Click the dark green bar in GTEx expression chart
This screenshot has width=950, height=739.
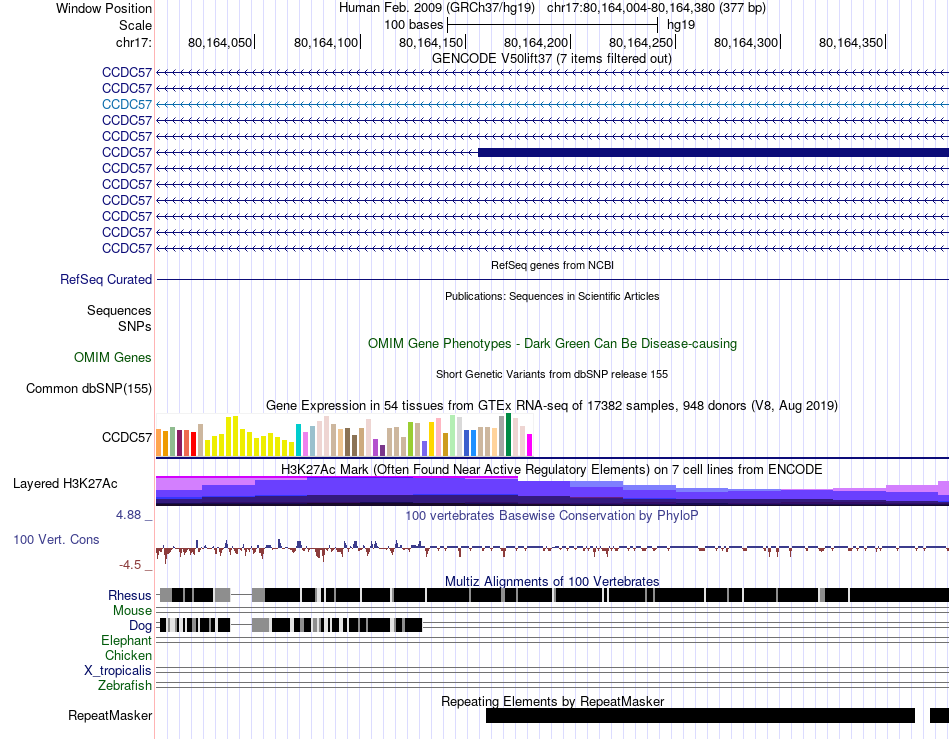coord(509,434)
